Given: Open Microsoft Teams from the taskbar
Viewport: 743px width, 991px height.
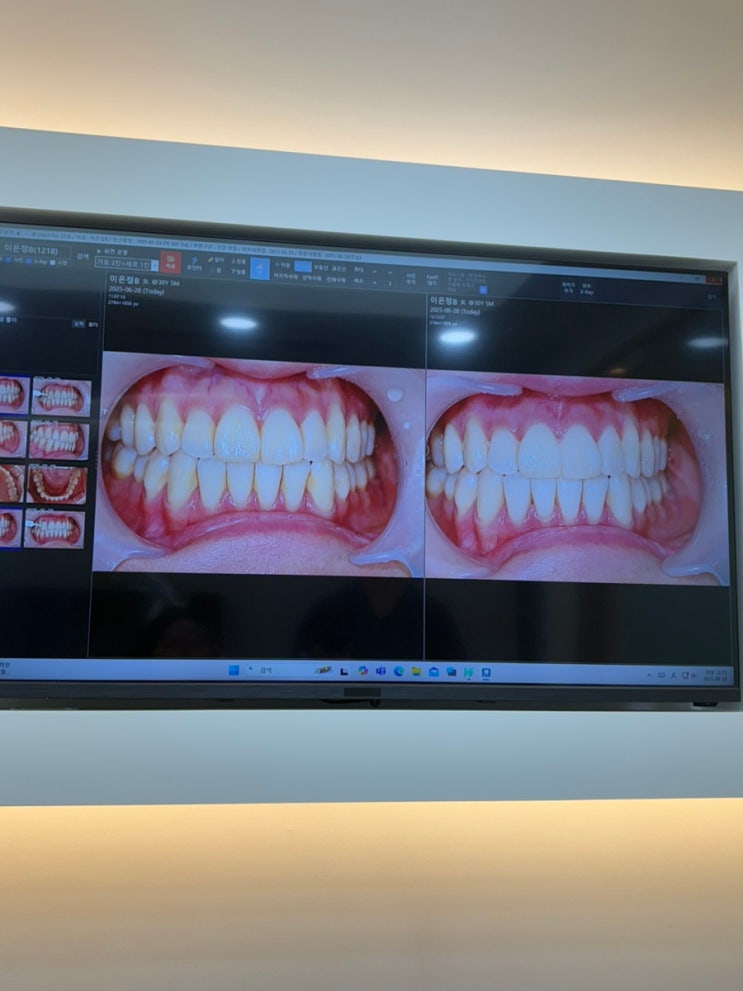Looking at the screenshot, I should tap(380, 671).
